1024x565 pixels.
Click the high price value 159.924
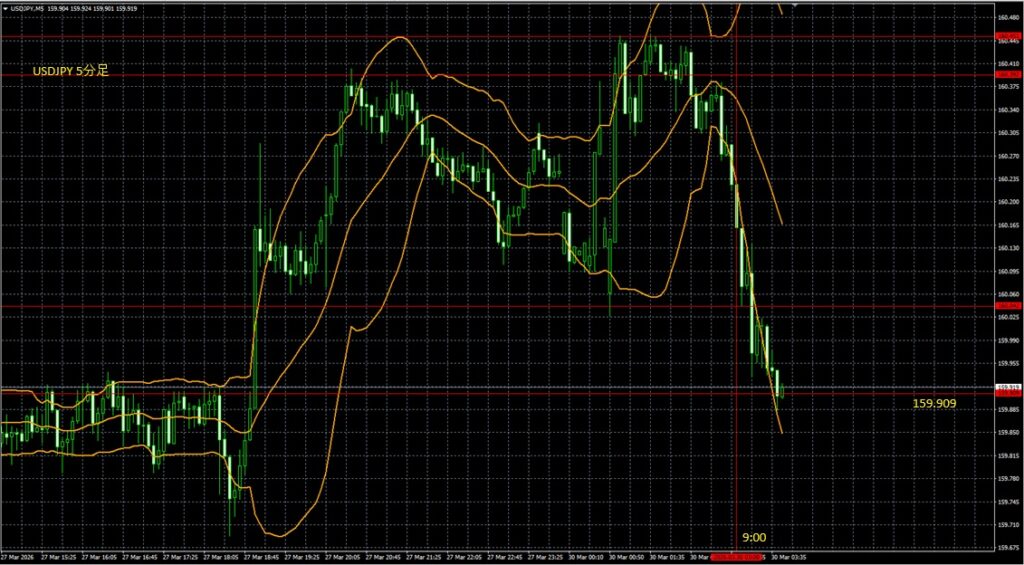pos(81,8)
